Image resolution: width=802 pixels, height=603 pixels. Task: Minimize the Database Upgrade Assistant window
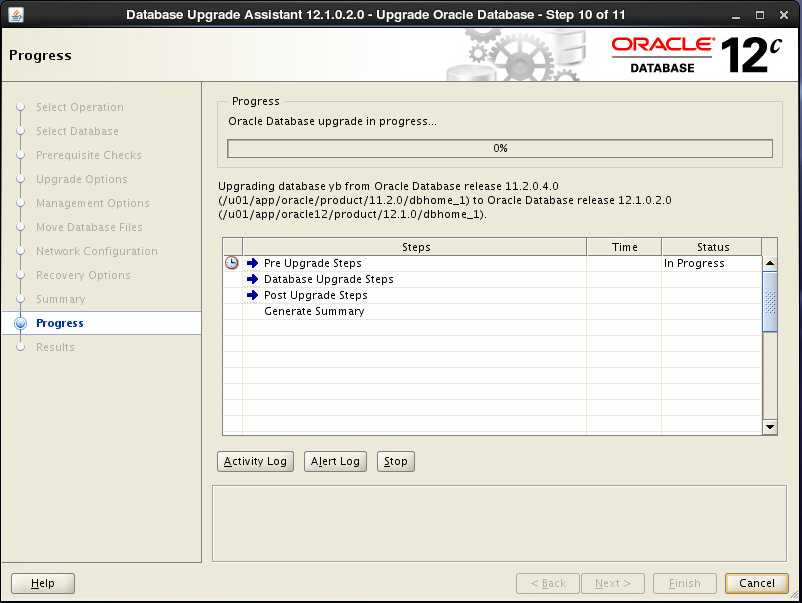[x=736, y=15]
